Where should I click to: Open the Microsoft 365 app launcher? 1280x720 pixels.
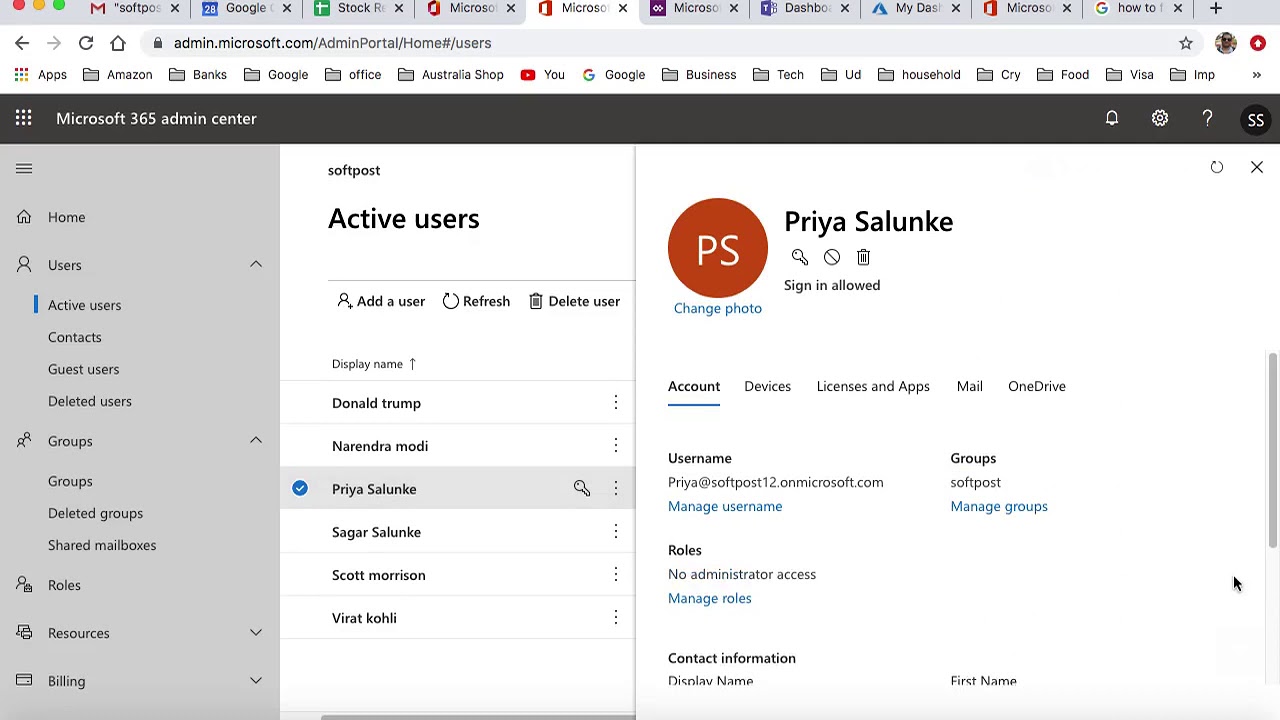(x=23, y=118)
